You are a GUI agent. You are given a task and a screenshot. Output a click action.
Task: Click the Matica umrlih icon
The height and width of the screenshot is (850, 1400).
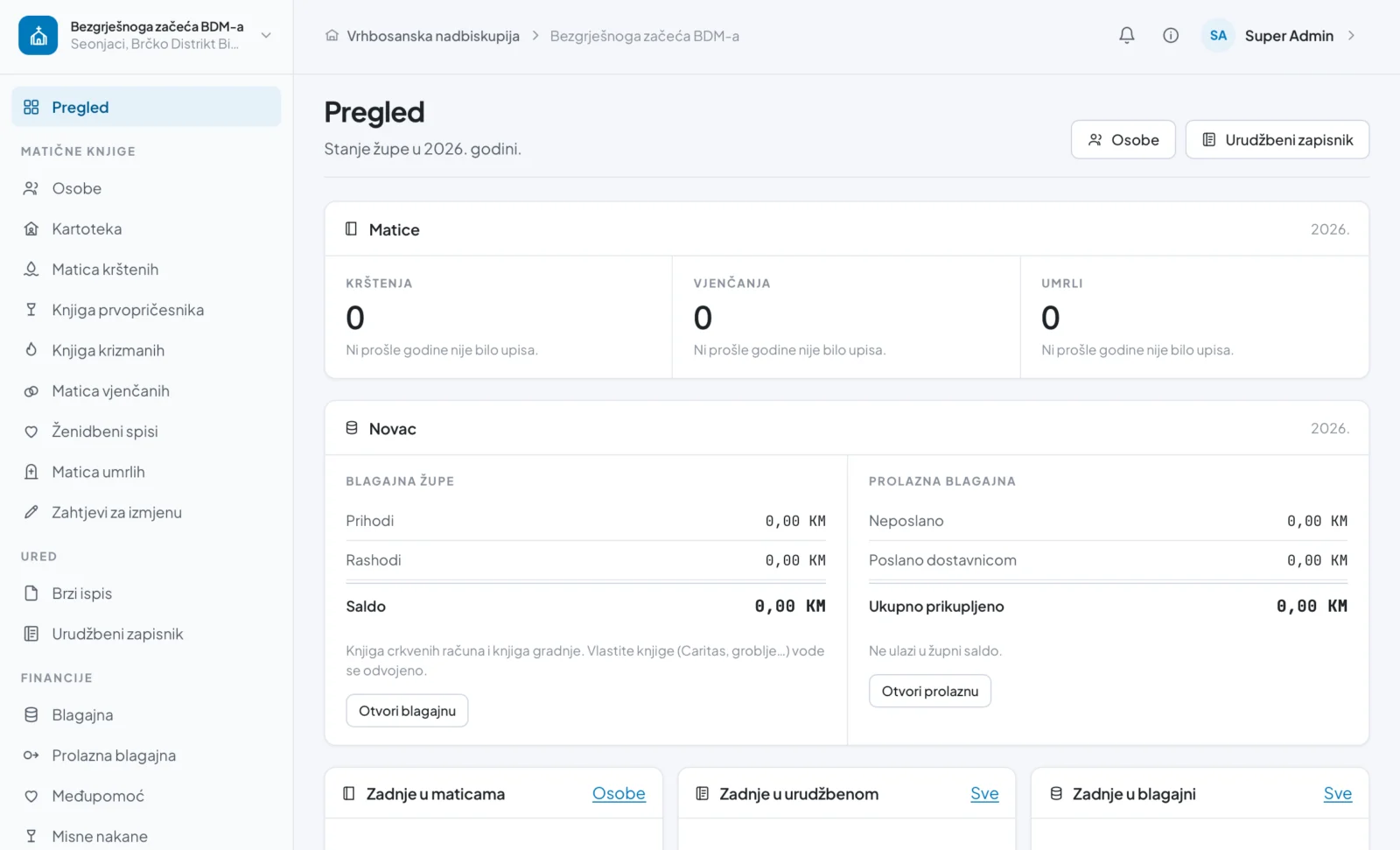tap(31, 472)
